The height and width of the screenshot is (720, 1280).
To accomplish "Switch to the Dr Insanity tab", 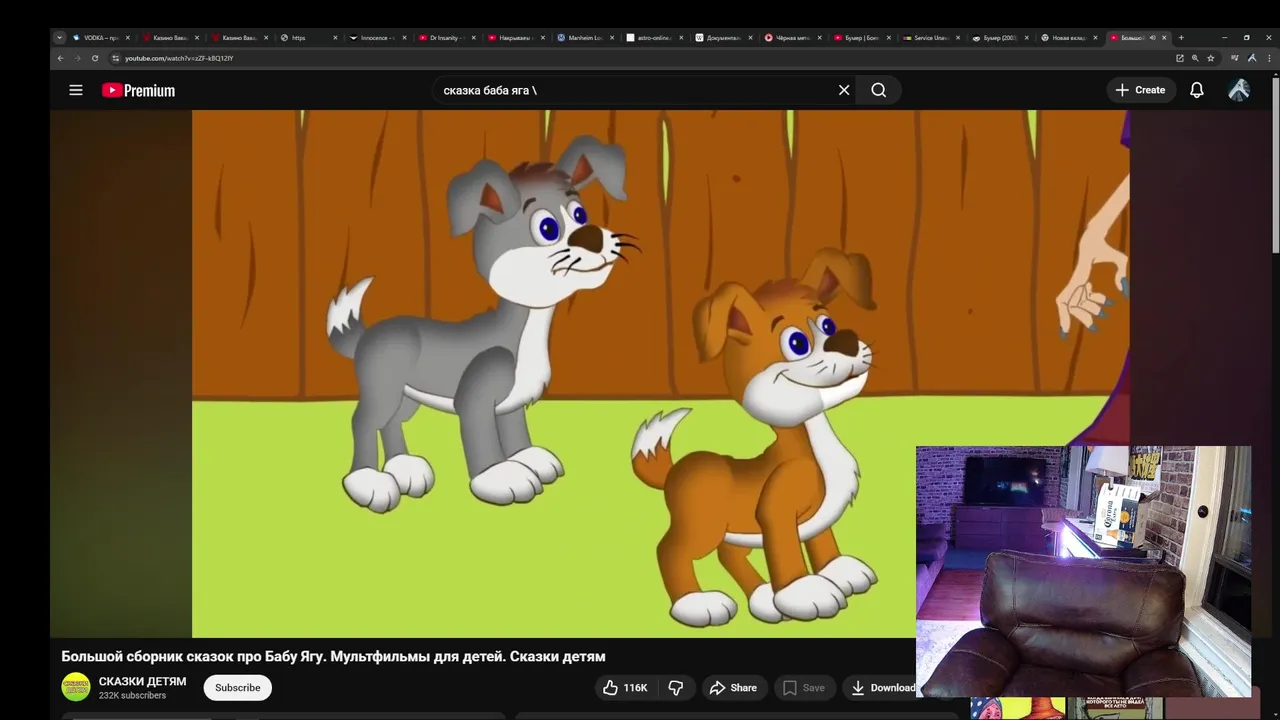I will pyautogui.click(x=447, y=38).
